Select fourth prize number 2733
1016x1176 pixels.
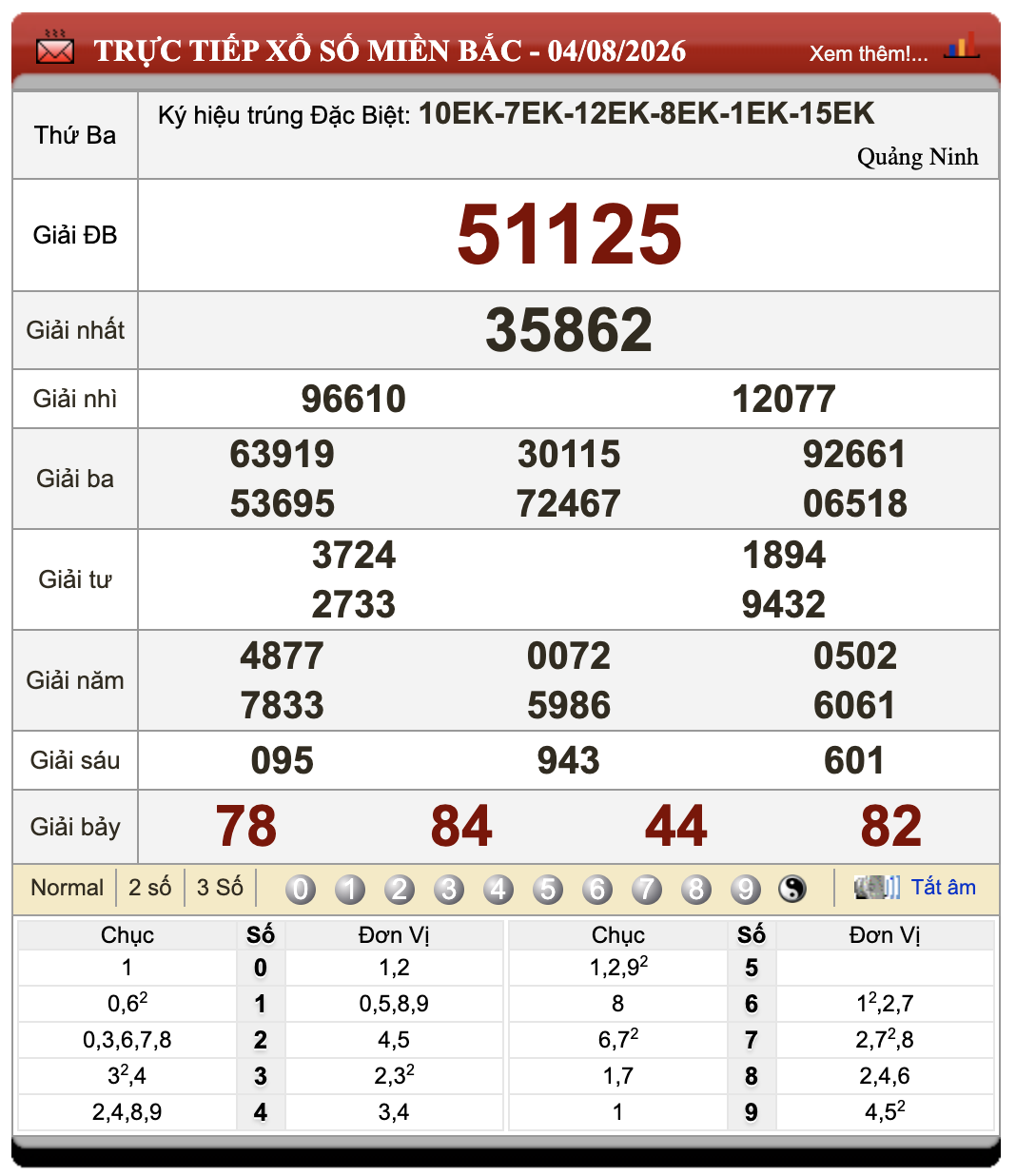[354, 604]
